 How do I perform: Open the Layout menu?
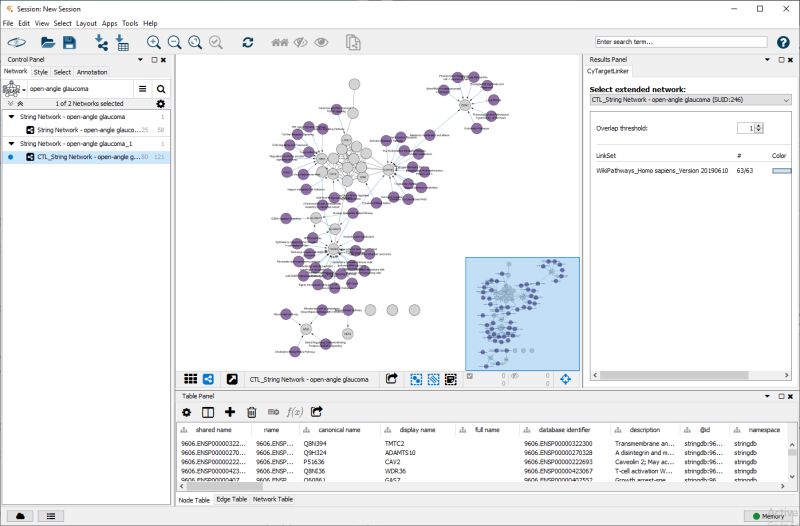click(x=86, y=23)
